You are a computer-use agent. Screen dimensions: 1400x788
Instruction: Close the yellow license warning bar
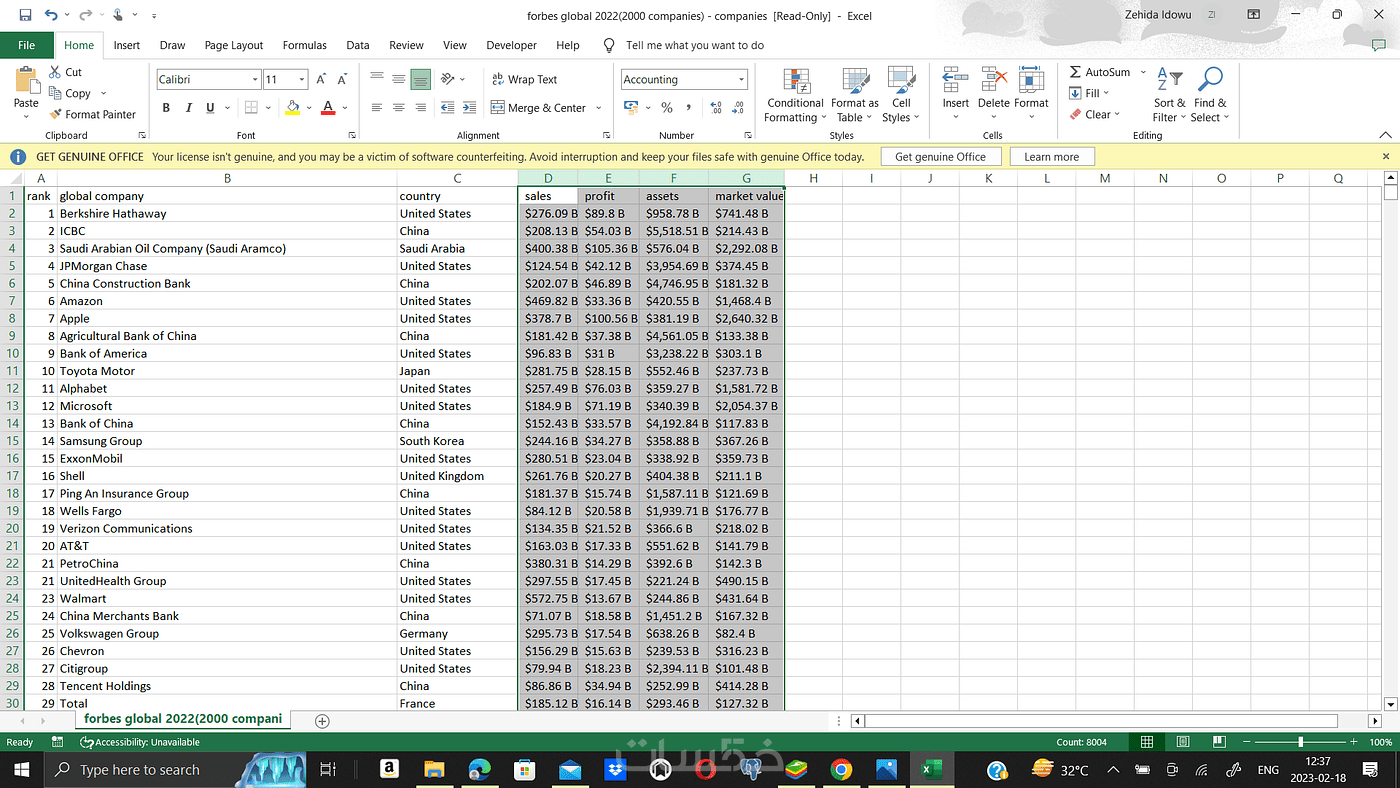(1386, 157)
